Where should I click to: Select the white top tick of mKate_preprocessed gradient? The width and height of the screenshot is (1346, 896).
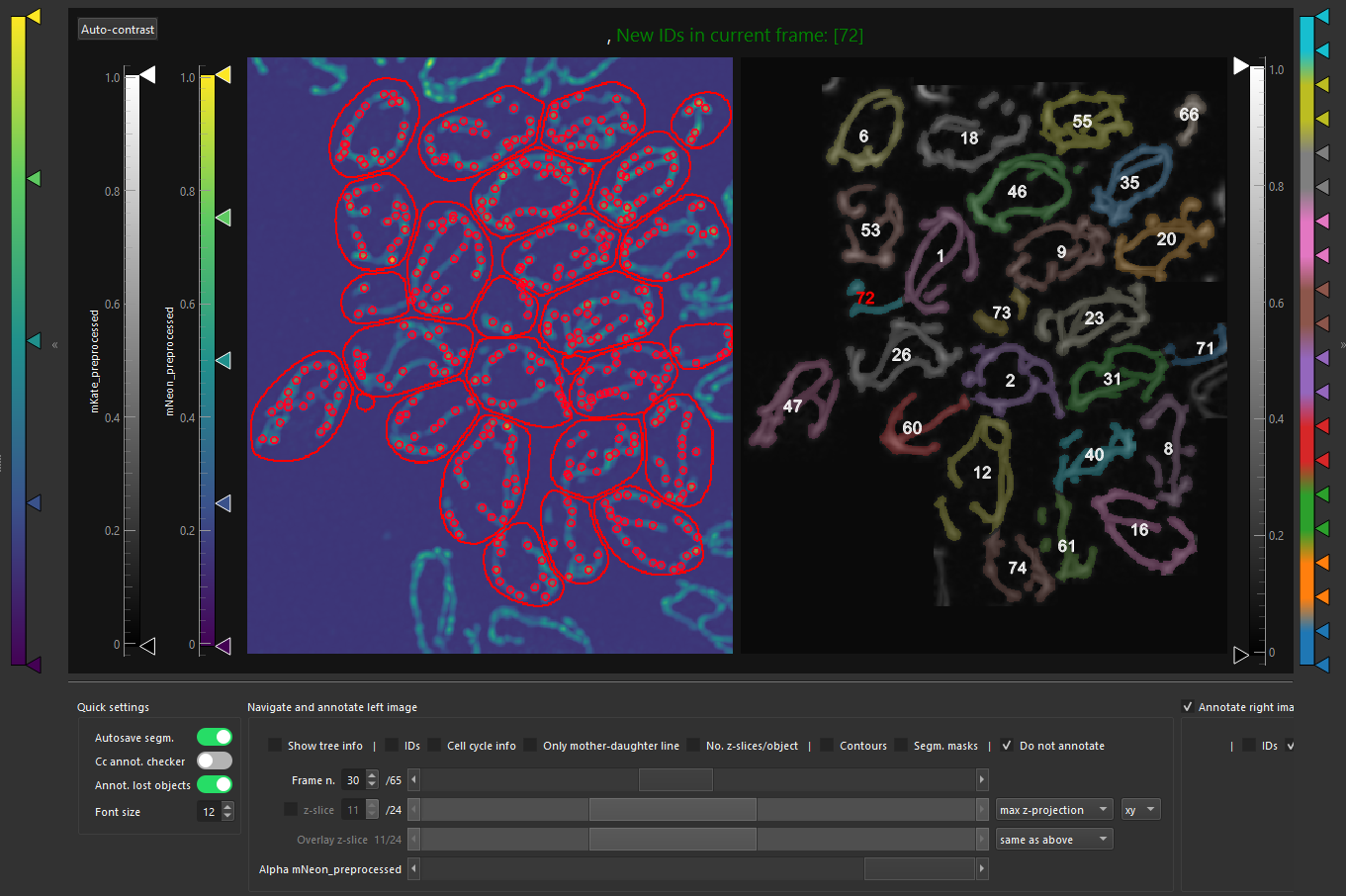pyautogui.click(x=147, y=75)
